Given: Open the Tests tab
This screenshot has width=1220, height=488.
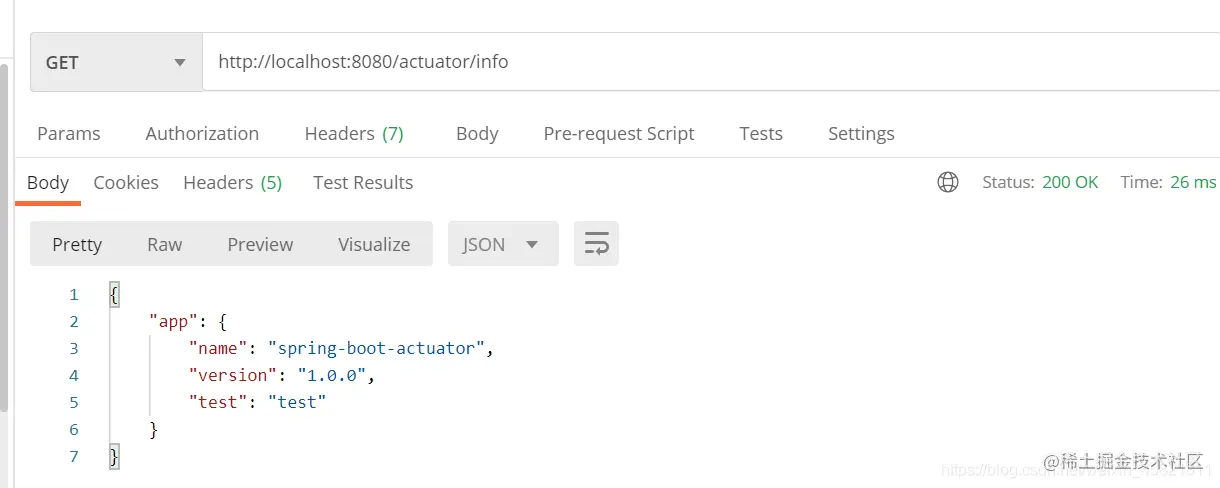Looking at the screenshot, I should pos(761,133).
